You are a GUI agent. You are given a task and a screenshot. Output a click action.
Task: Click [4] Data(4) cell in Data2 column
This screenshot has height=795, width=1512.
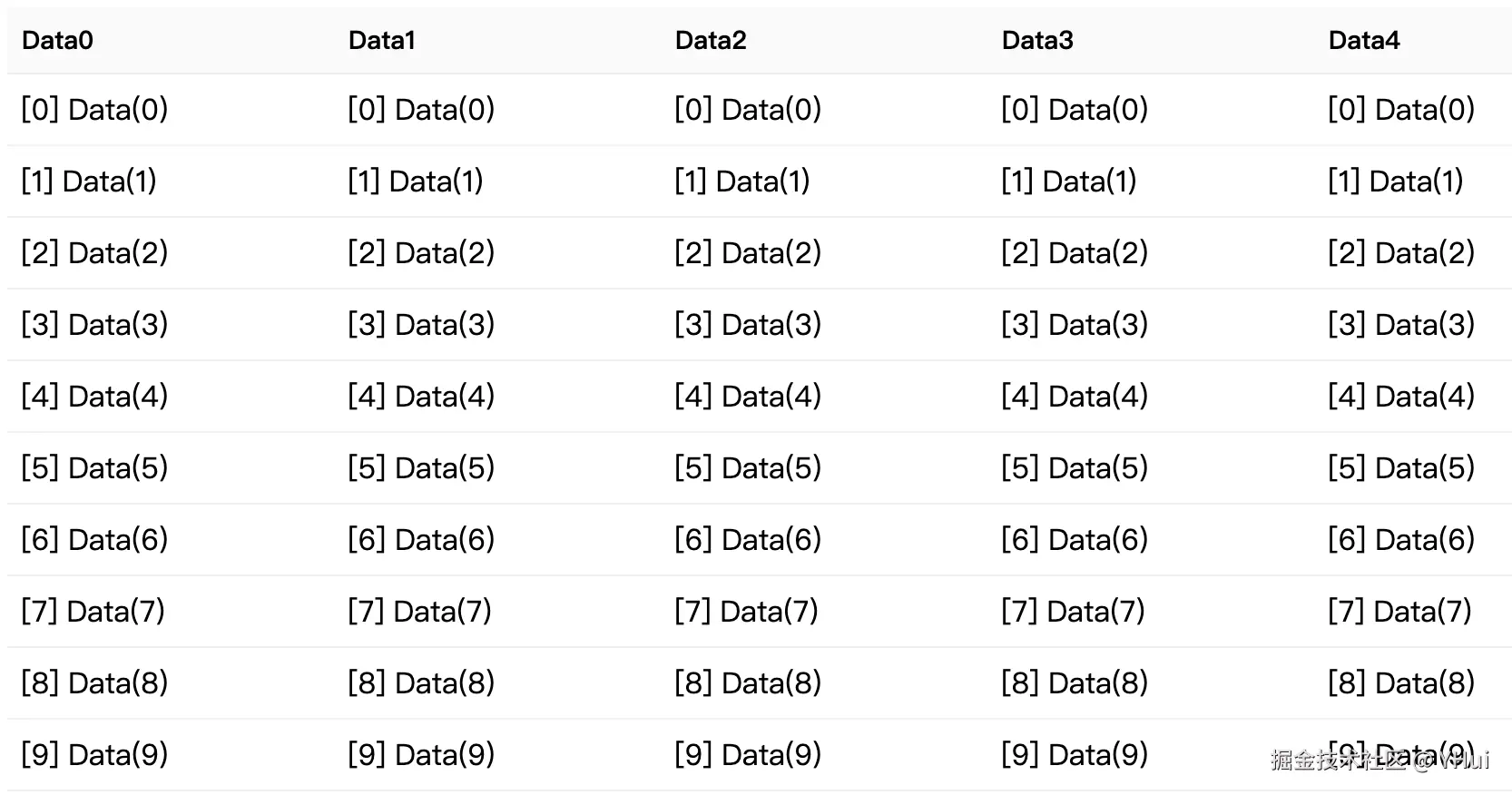coord(749,397)
